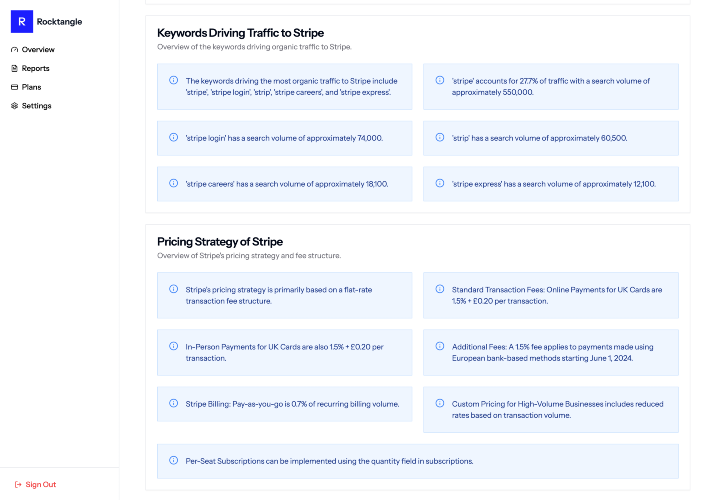Image resolution: width=716 pixels, height=500 pixels.
Task: Click info icon beside 'stripe login' search volume
Action: click(174, 137)
